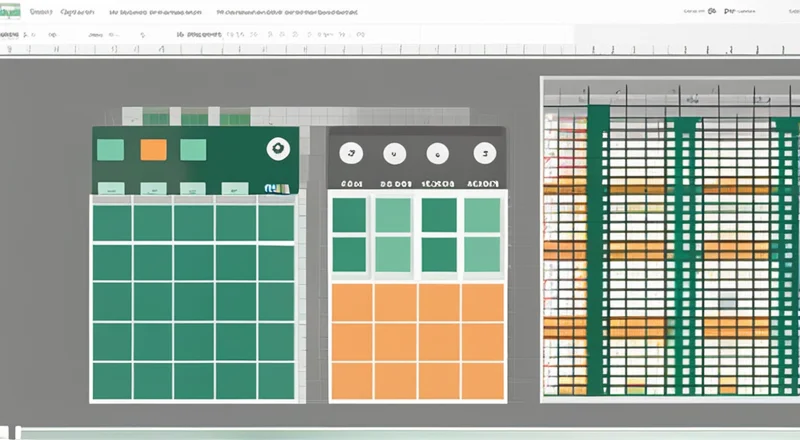
Task: Click the green spreadsheet app logo in the top-left corner
Action: click(10, 13)
